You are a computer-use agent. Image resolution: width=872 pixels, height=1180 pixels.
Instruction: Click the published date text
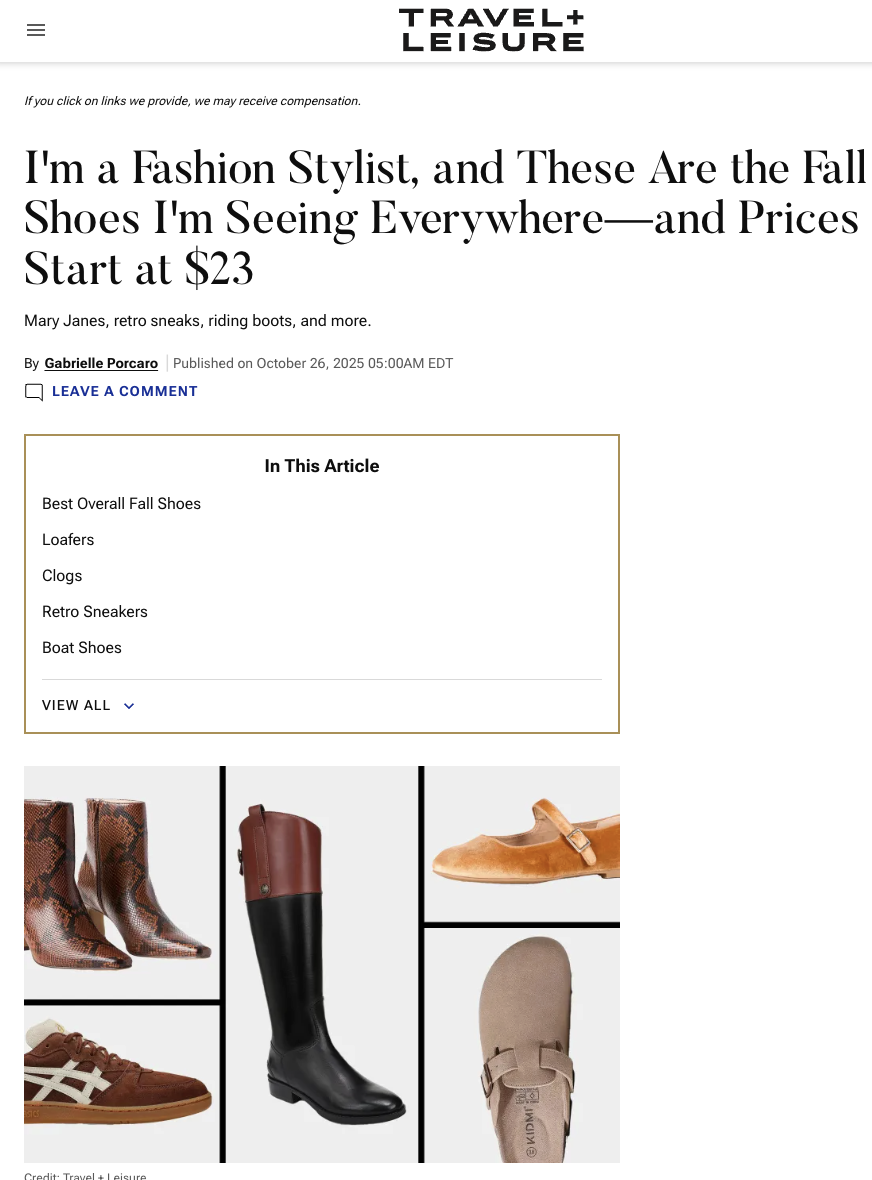coord(313,363)
